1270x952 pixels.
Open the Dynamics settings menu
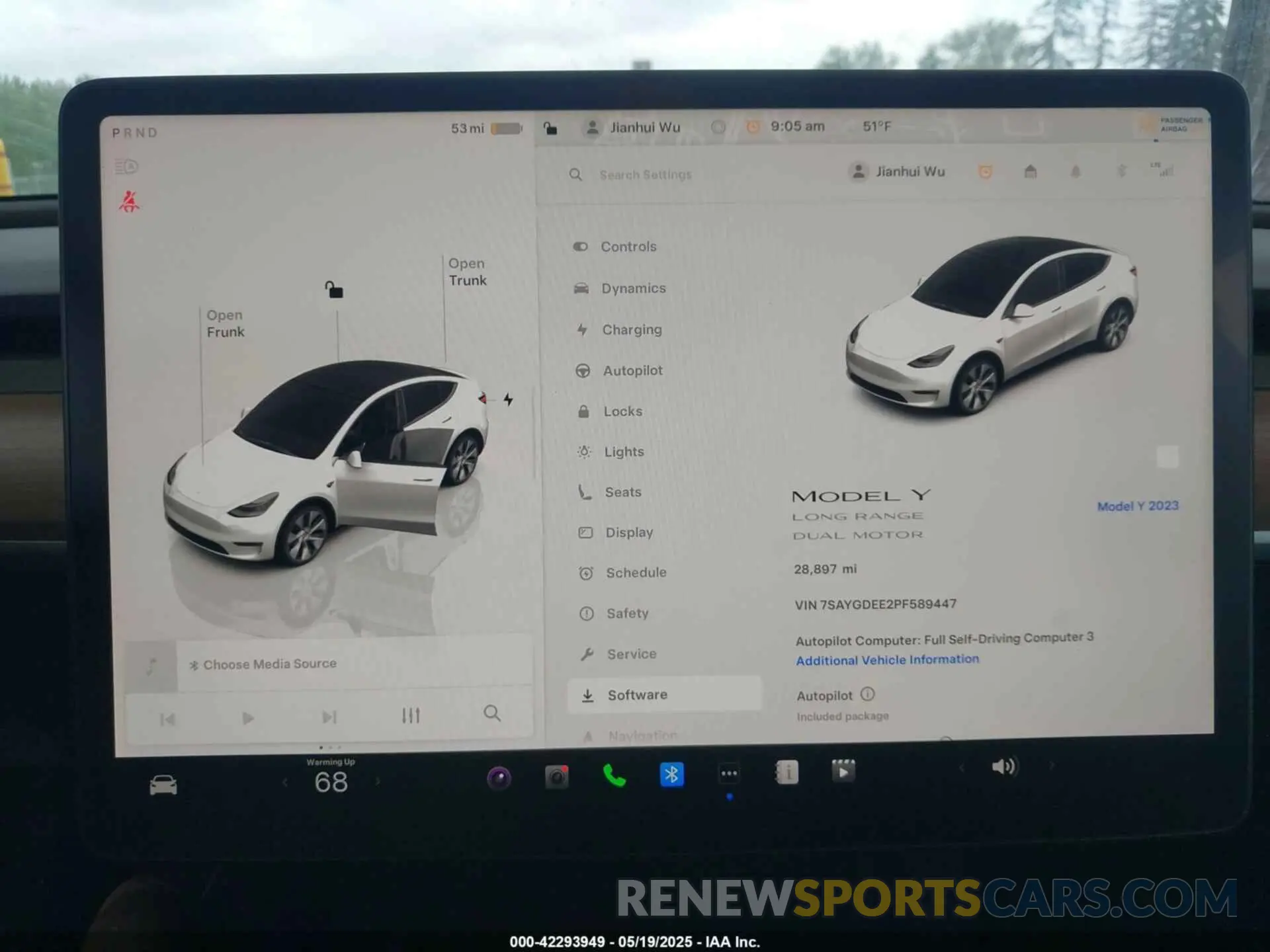(x=620, y=288)
